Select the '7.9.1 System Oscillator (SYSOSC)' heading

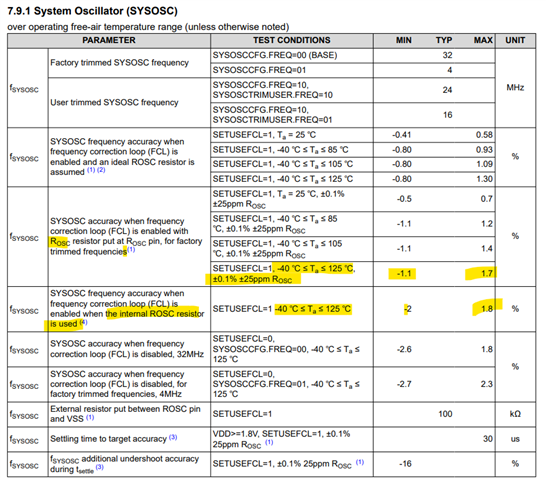[x=93, y=11]
